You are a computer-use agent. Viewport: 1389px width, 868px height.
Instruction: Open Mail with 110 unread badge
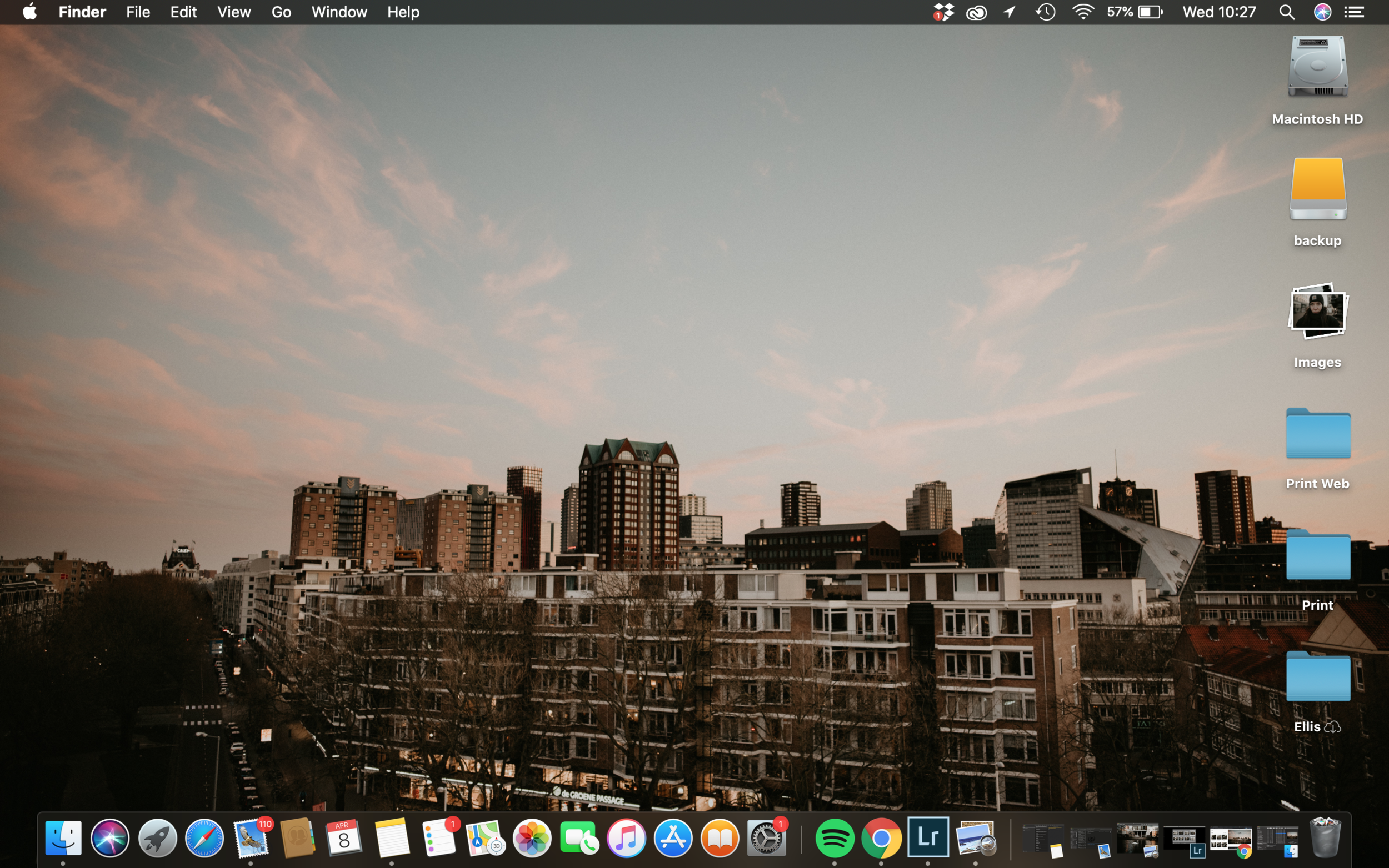point(252,838)
